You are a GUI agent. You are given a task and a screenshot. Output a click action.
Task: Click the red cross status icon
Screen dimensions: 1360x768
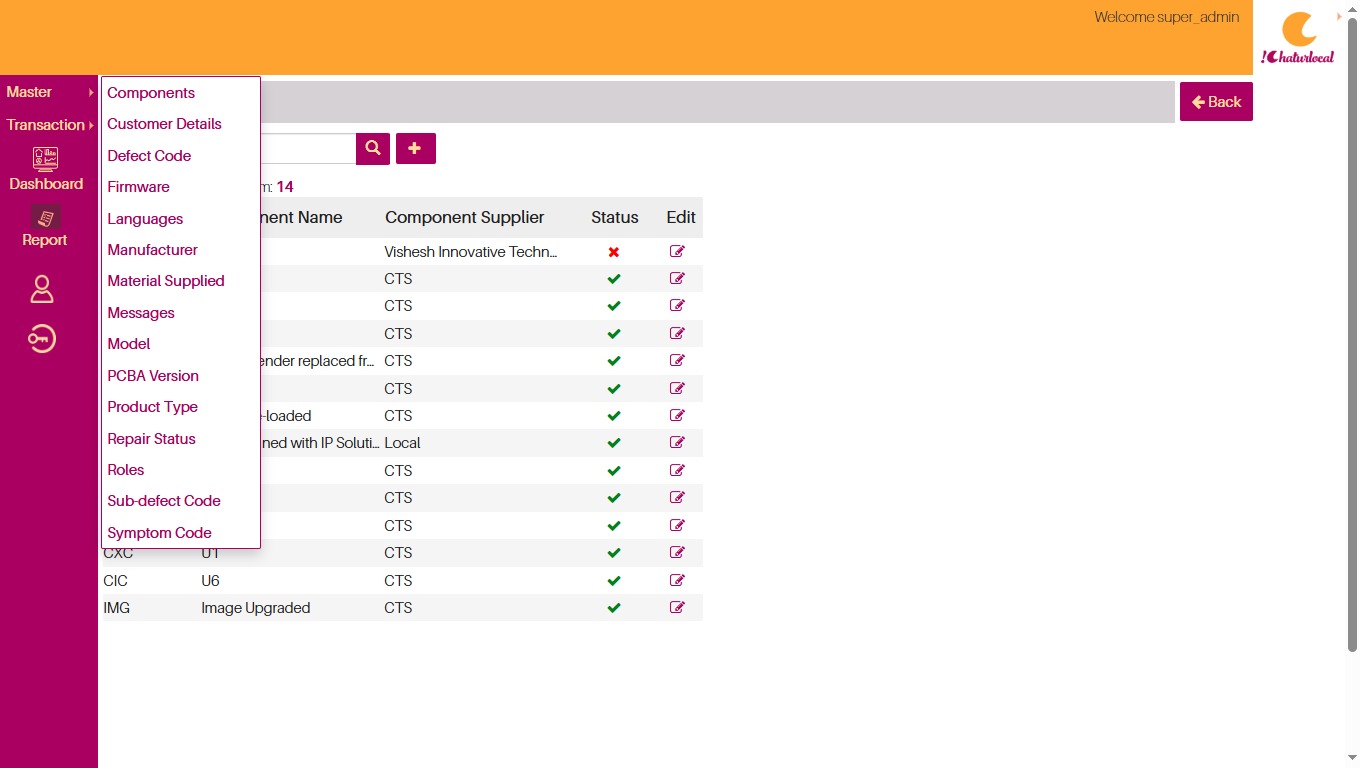pos(614,252)
